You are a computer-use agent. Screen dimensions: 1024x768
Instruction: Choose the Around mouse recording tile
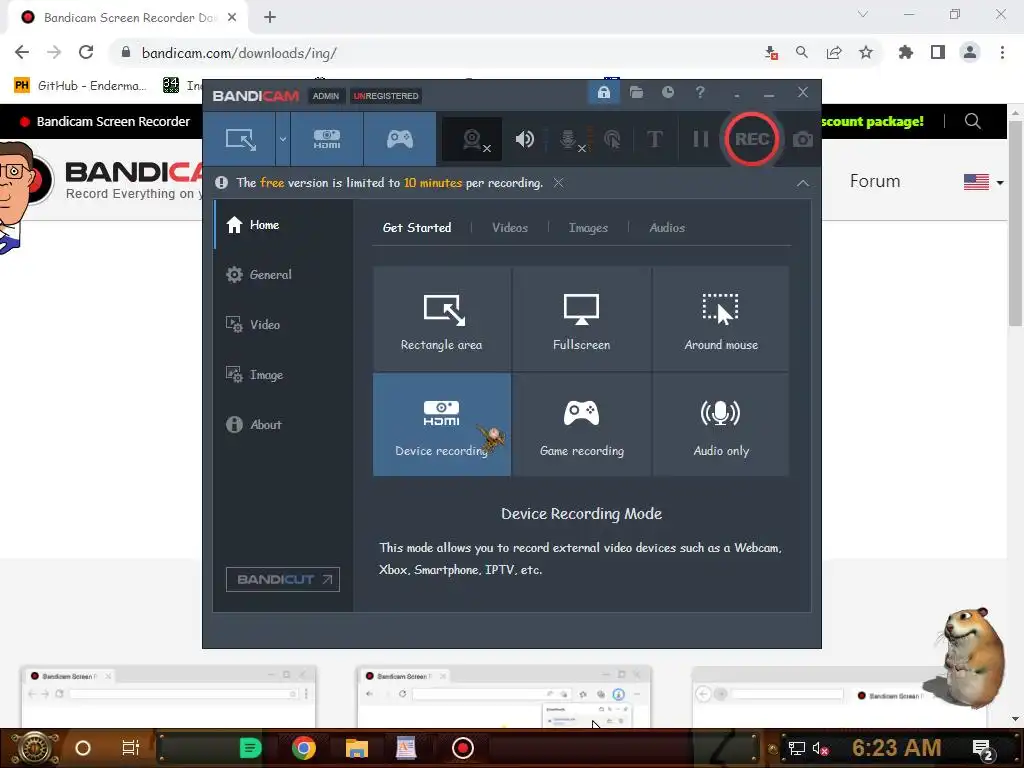coord(721,319)
